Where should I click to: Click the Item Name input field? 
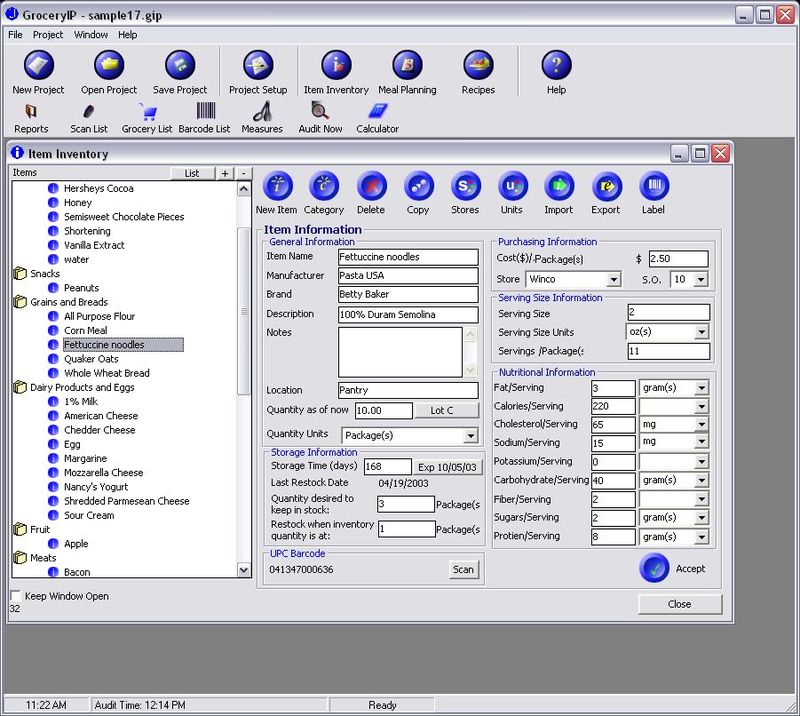(408, 257)
